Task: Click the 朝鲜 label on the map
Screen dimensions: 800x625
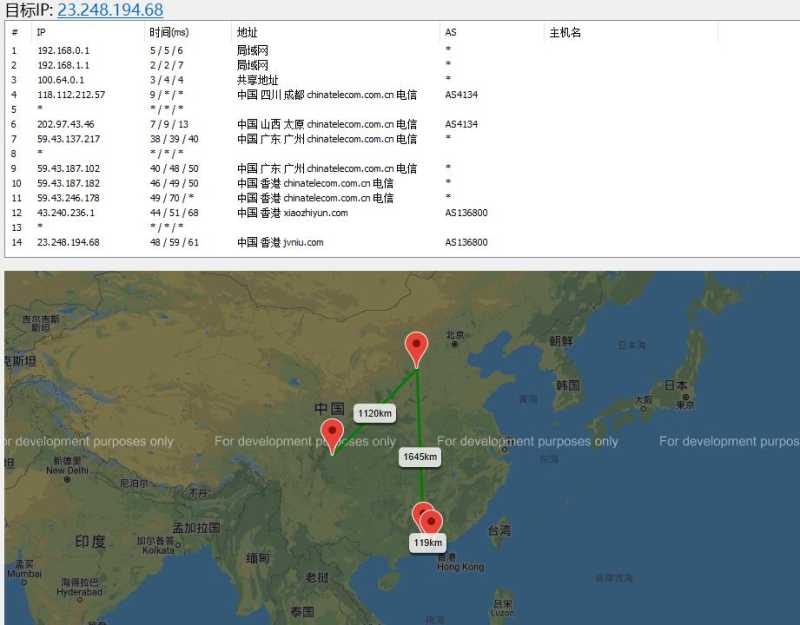Action: click(x=561, y=341)
